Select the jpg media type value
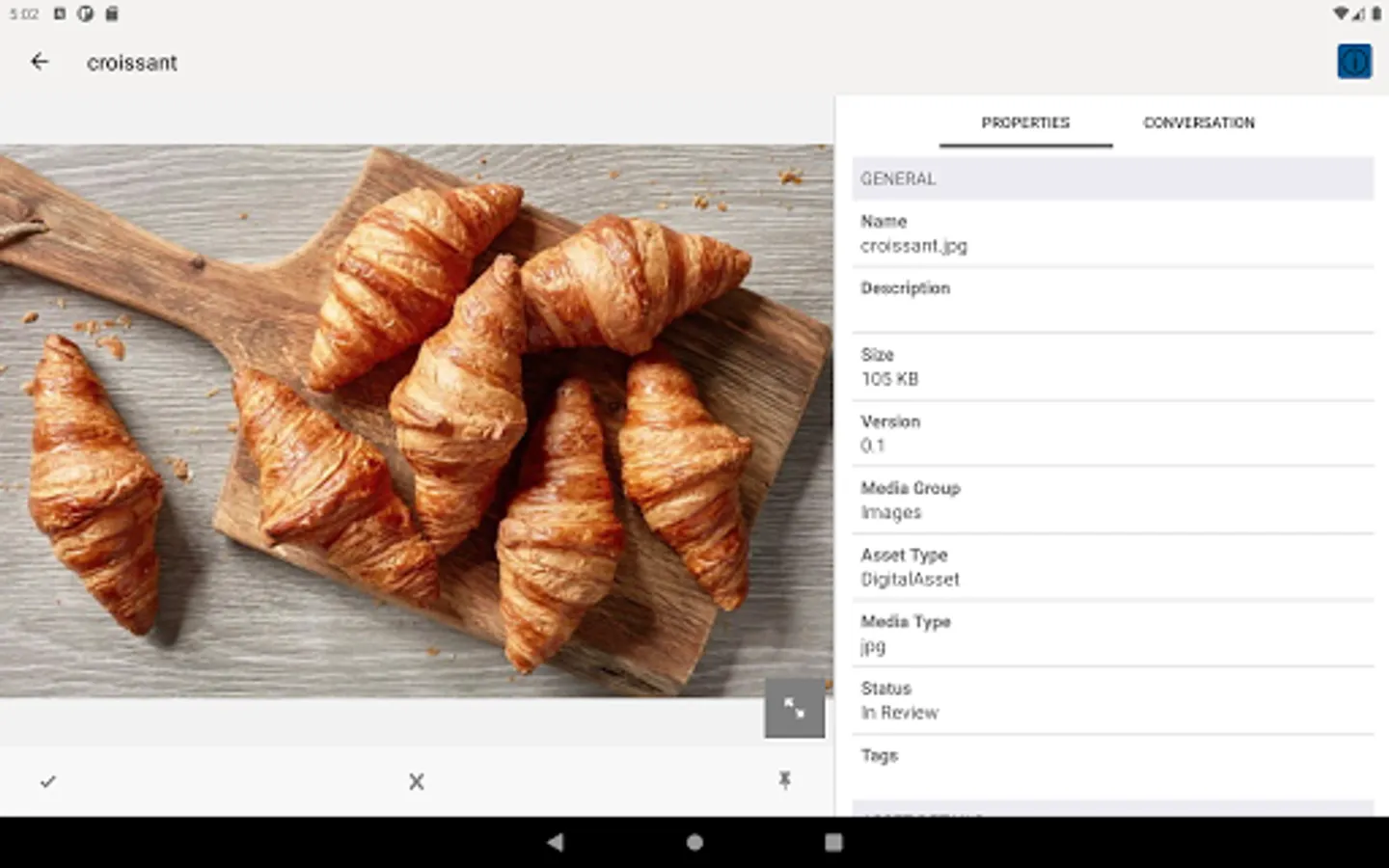This screenshot has height=868, width=1389. [872, 646]
